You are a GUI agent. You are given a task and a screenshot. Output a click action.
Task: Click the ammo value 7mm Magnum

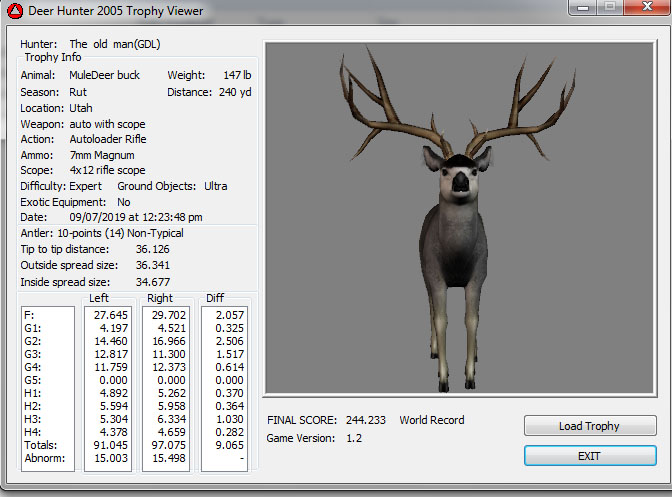101,155
